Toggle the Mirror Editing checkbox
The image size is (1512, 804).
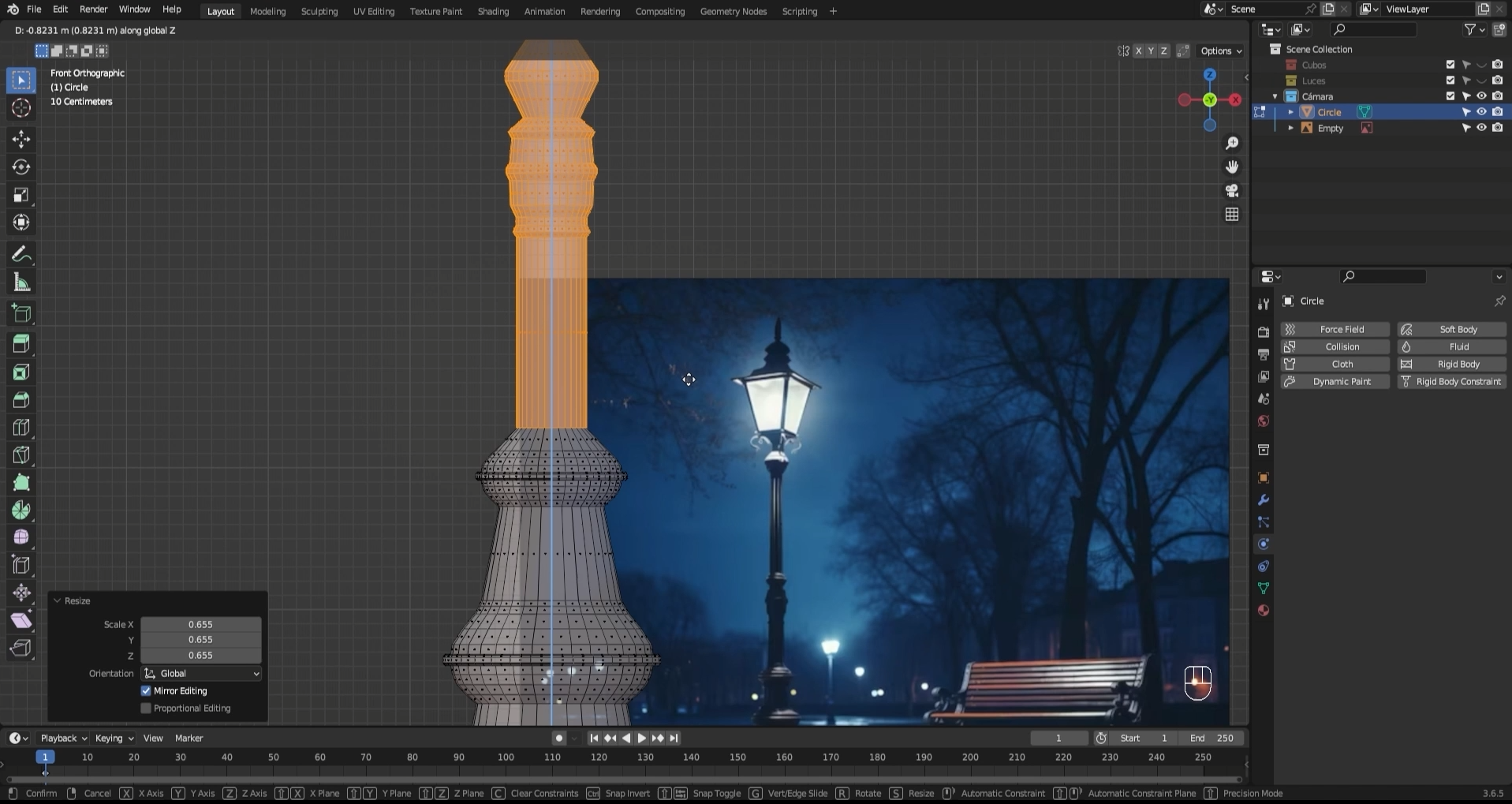[146, 691]
